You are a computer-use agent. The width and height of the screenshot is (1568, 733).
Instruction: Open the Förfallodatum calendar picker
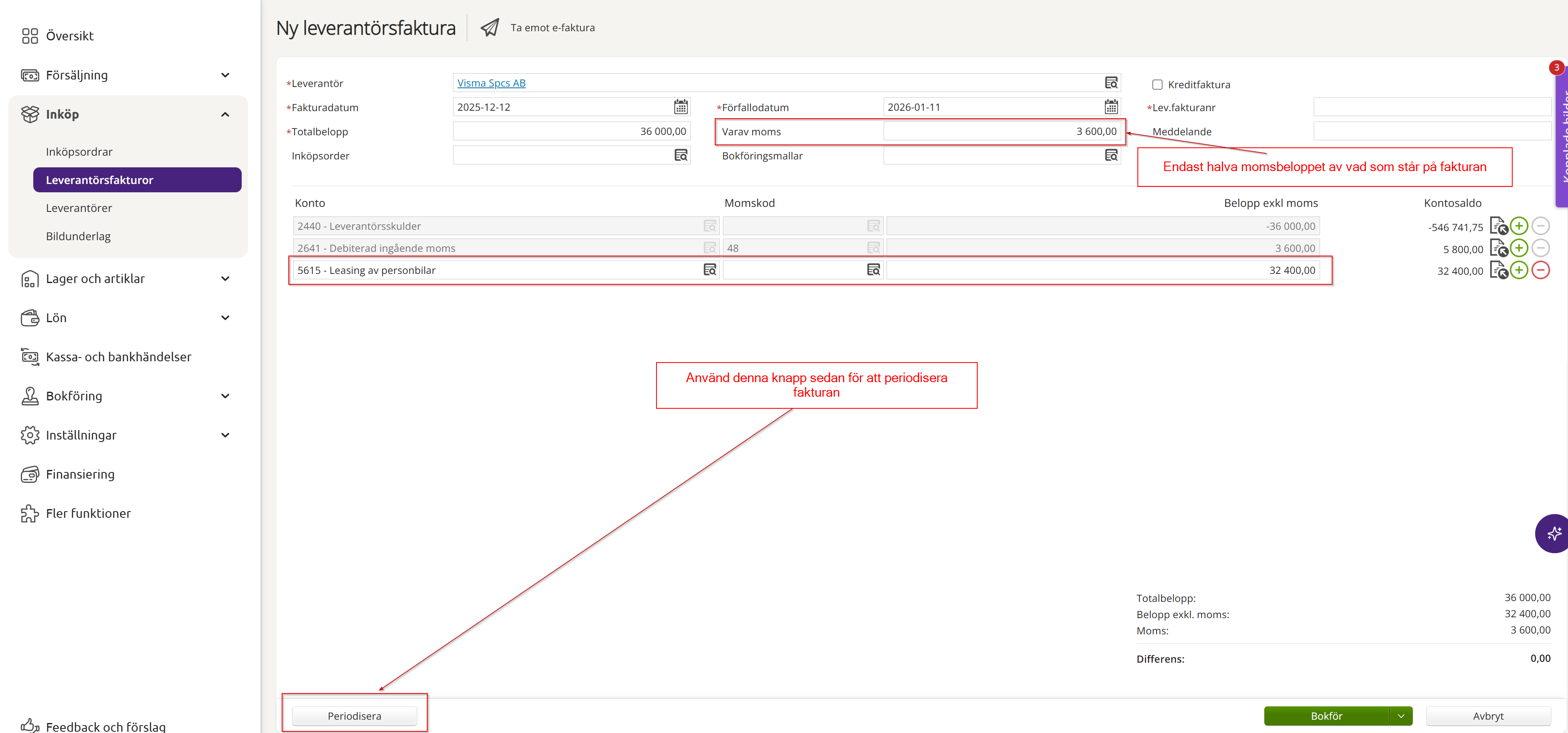point(1111,107)
